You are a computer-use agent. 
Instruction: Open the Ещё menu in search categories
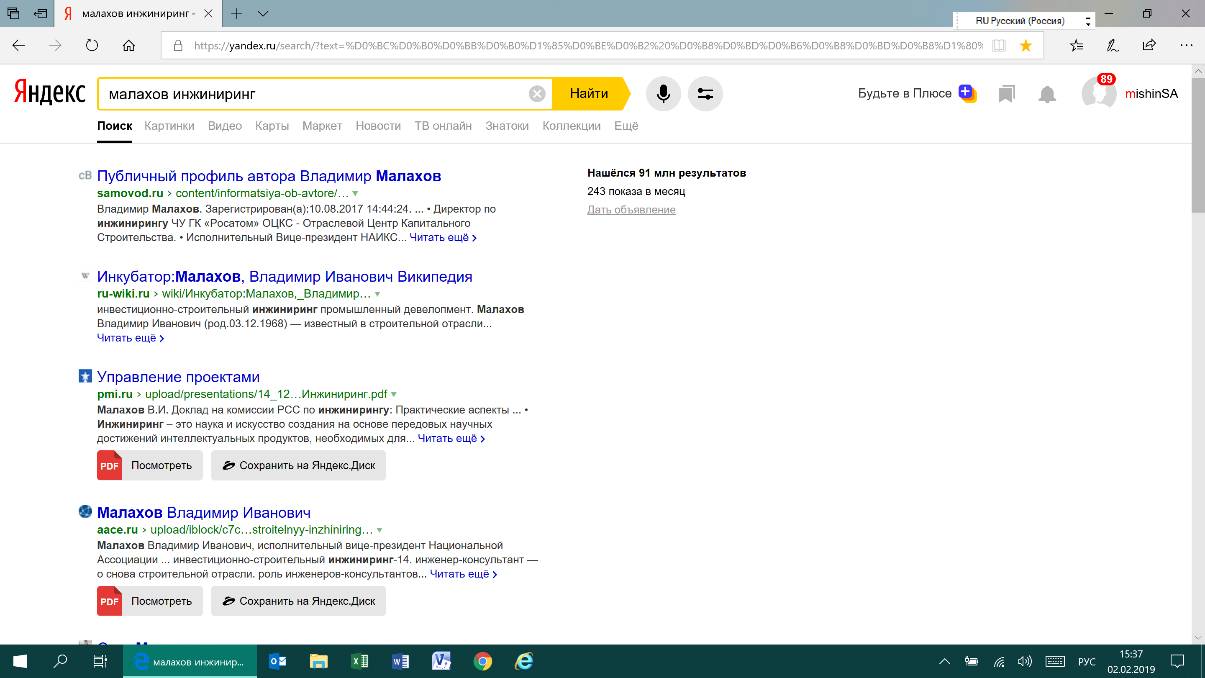pyautogui.click(x=626, y=126)
